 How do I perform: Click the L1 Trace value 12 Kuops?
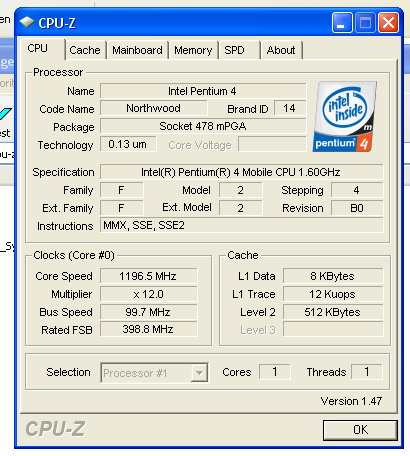pyautogui.click(x=333, y=294)
